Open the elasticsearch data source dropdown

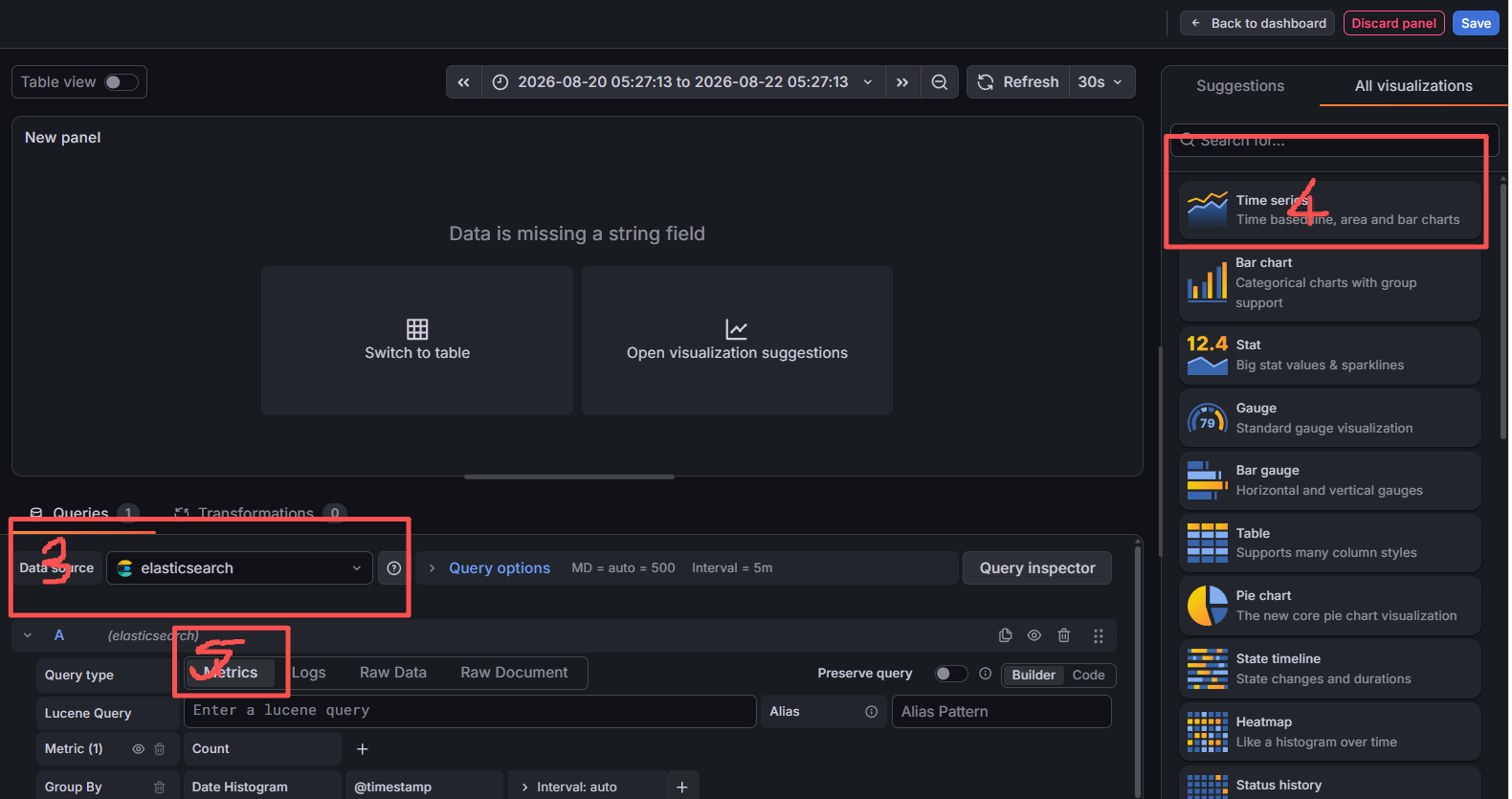coord(239,568)
